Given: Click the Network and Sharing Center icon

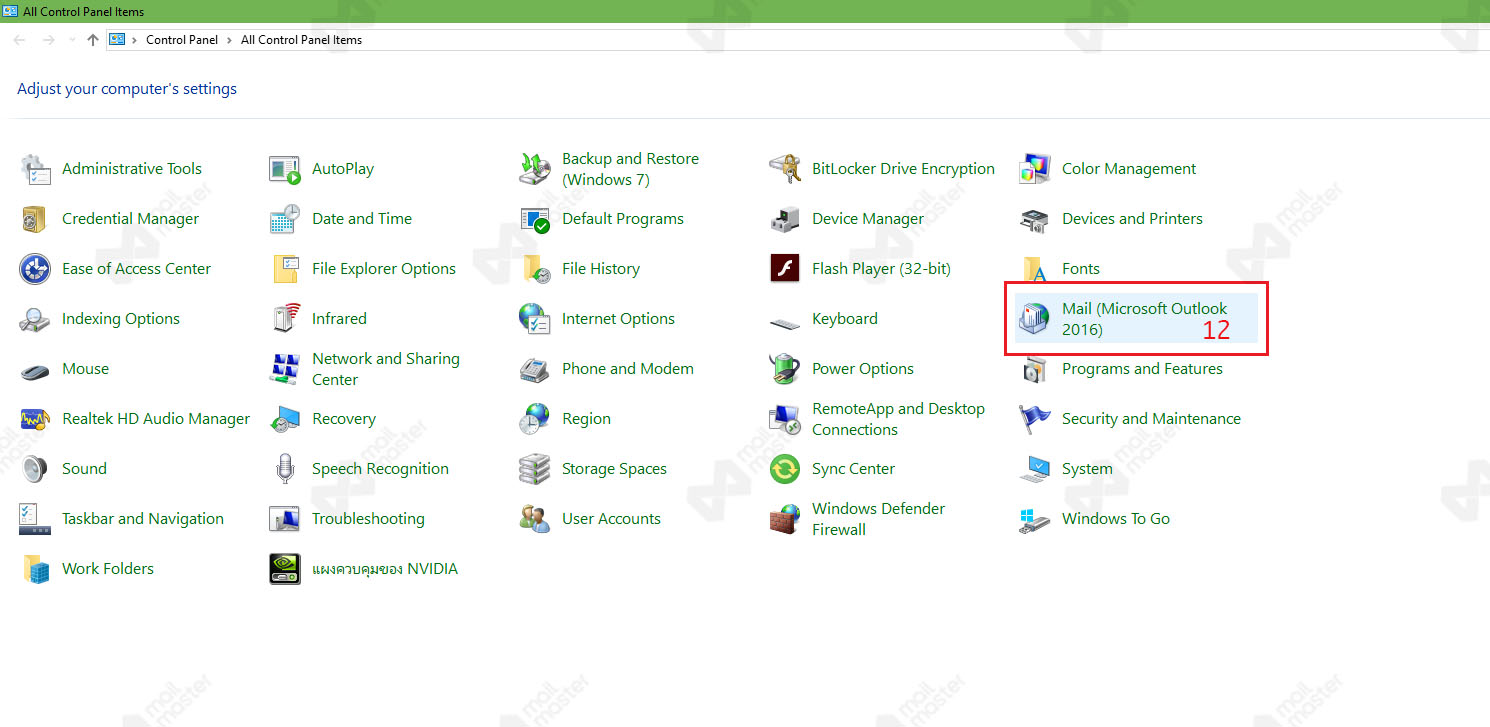Looking at the screenshot, I should [x=285, y=369].
